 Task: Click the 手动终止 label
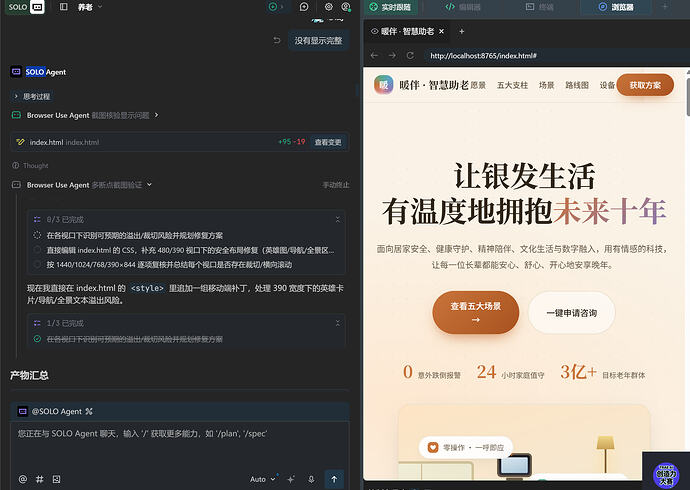point(336,185)
